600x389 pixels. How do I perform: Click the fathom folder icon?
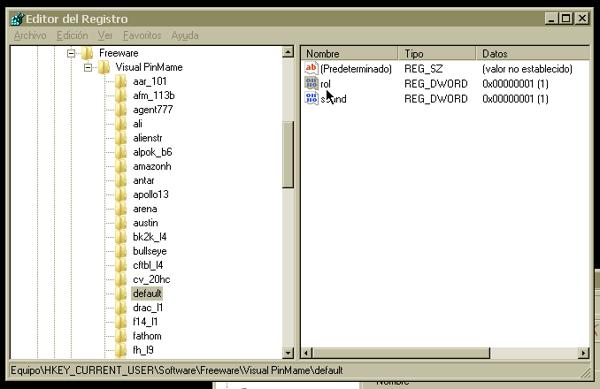coord(121,336)
